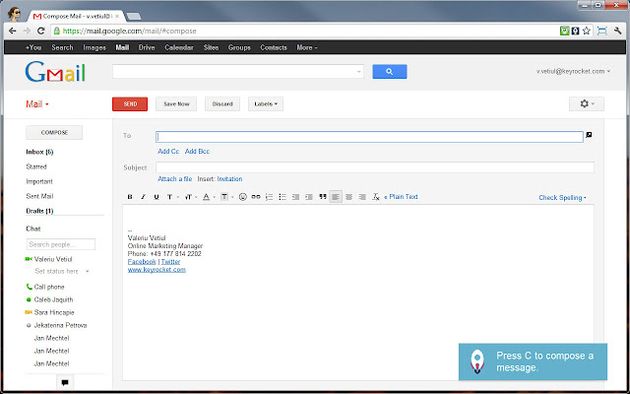Increase indent with the indent more icon
The height and width of the screenshot is (394, 630).
[309, 197]
